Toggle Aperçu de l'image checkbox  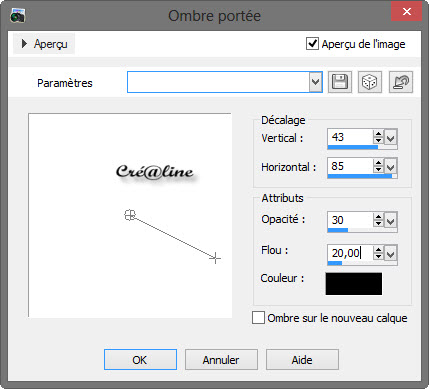click(312, 44)
